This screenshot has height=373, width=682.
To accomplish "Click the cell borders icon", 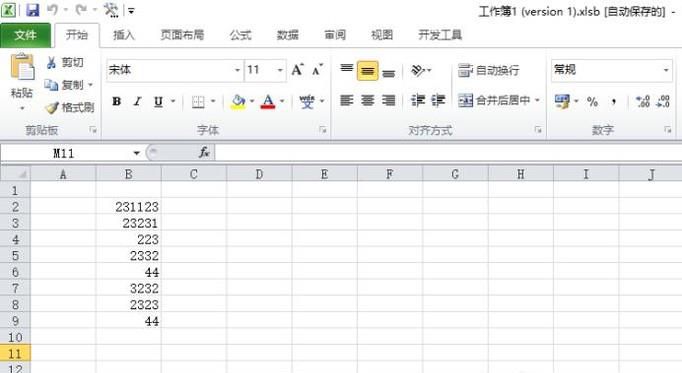I will [x=198, y=102].
